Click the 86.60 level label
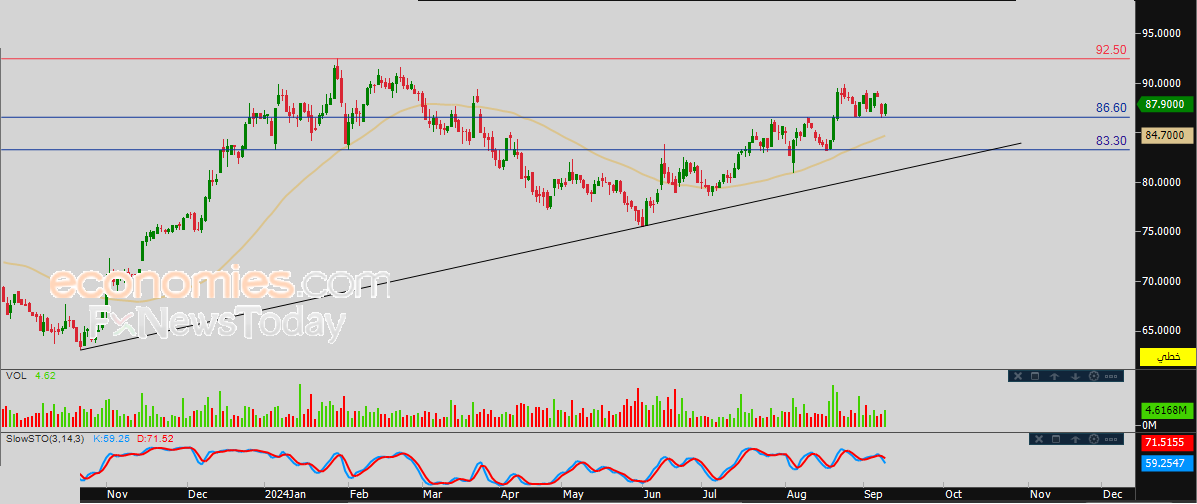The image size is (1197, 504). coord(1111,108)
